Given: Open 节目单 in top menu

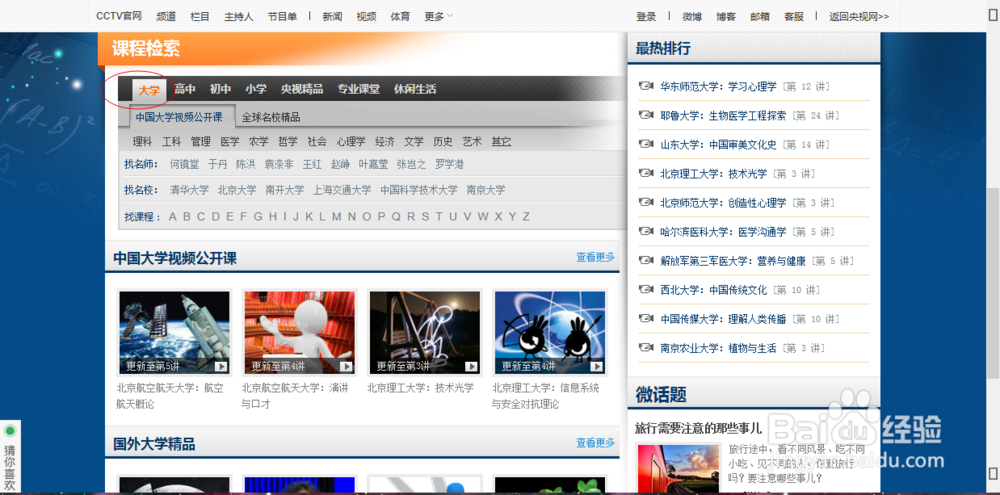Looking at the screenshot, I should pos(282,17).
